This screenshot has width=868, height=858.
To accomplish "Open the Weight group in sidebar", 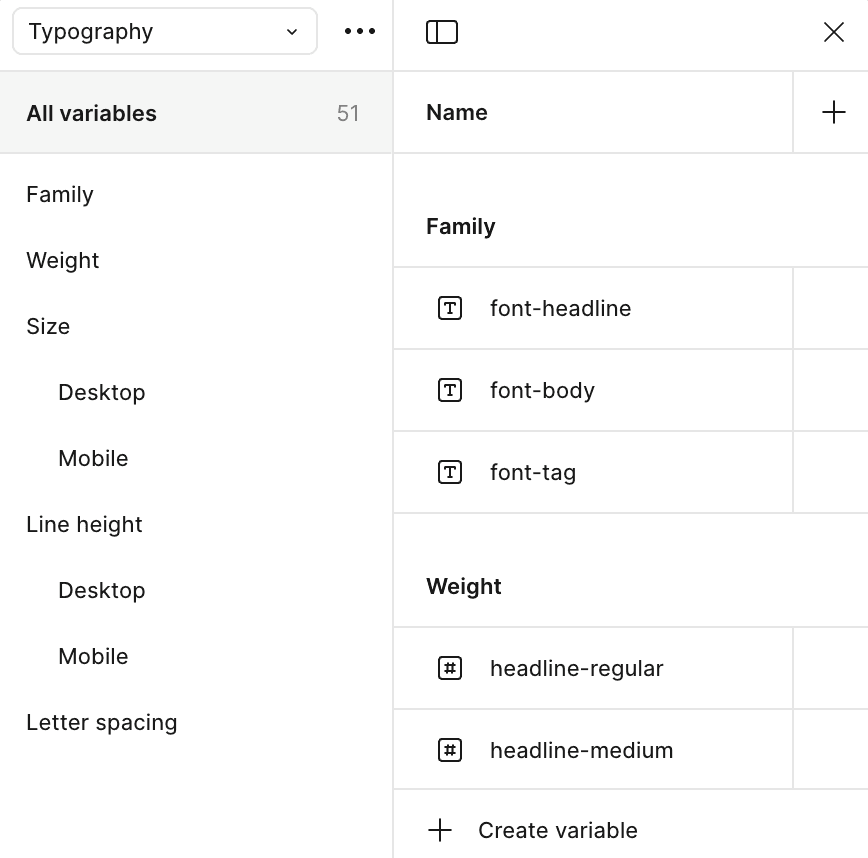I will (62, 260).
